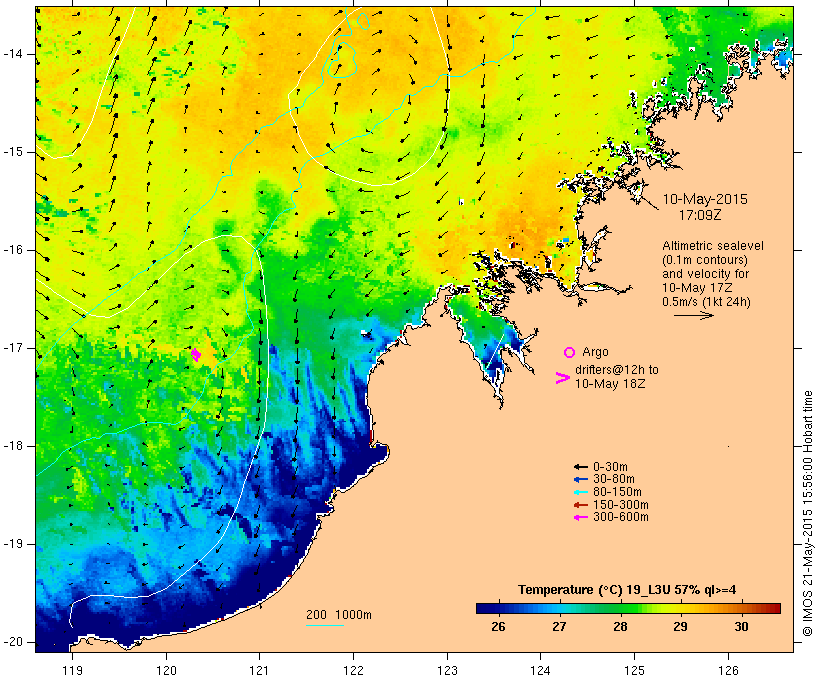
Task: Click the longitude axis label 125
Action: pos(635,670)
